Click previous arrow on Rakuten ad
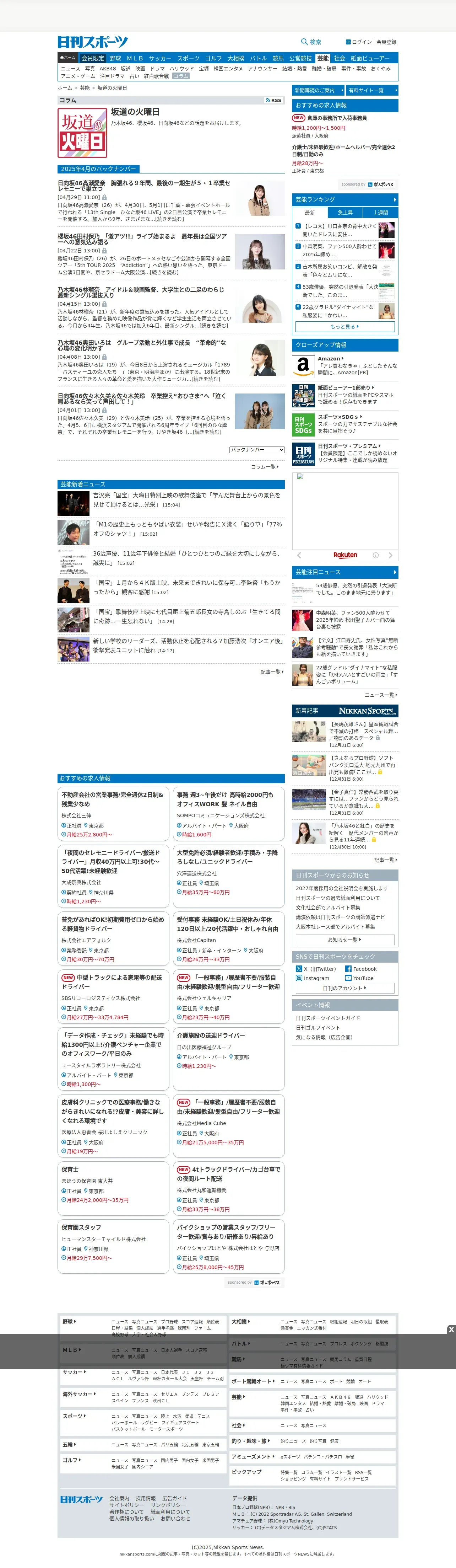The image size is (456, 1568). coord(299,555)
